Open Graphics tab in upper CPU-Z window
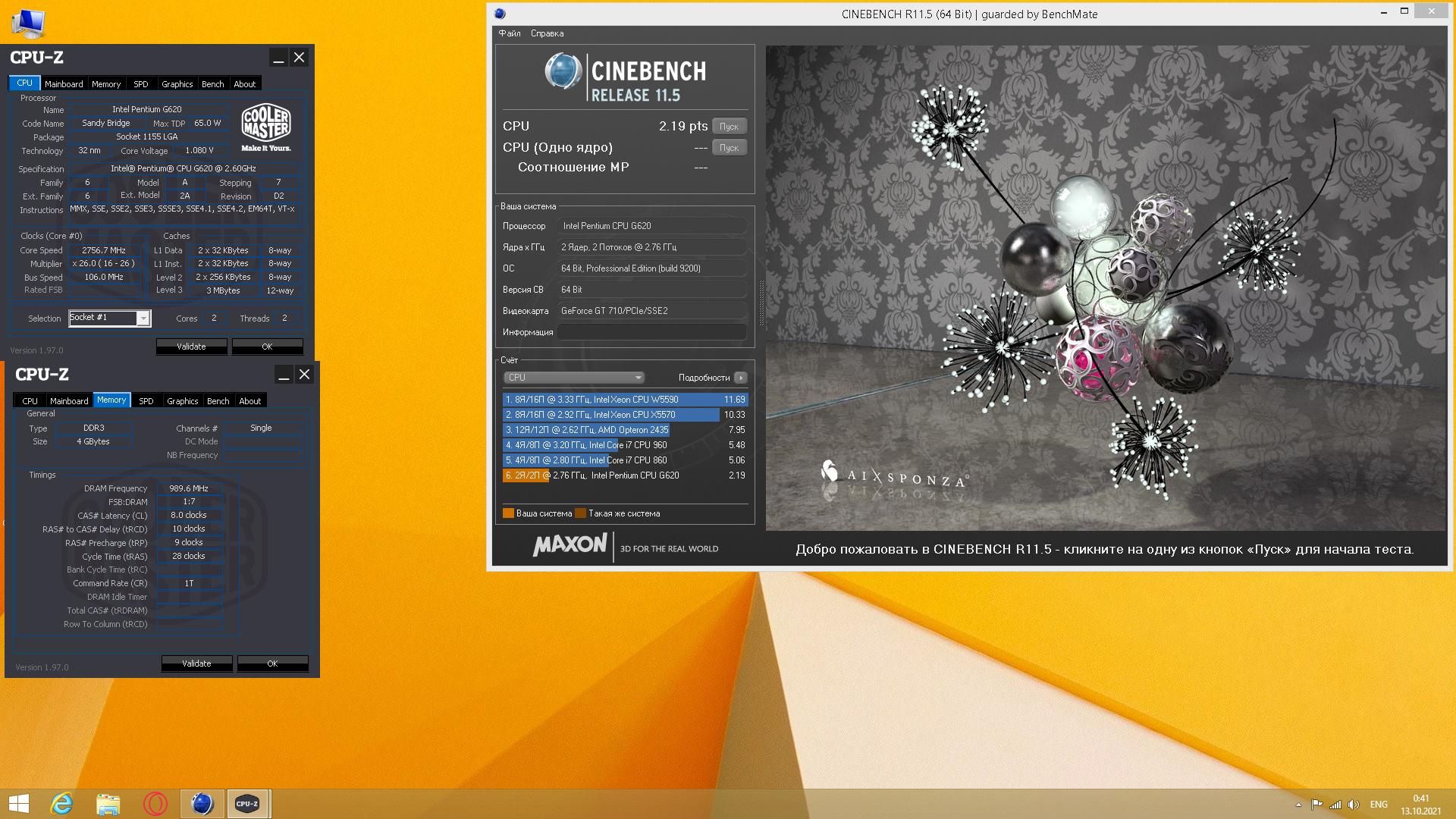1456x819 pixels. tap(177, 84)
